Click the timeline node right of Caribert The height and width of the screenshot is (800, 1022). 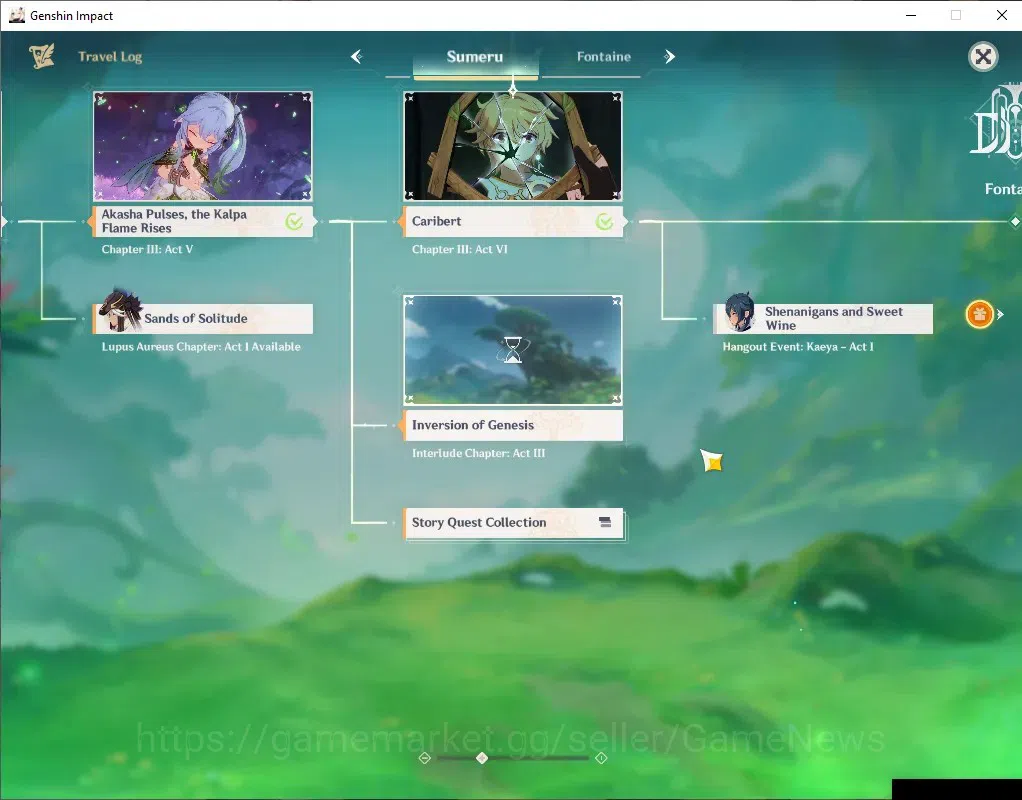click(x=1015, y=222)
